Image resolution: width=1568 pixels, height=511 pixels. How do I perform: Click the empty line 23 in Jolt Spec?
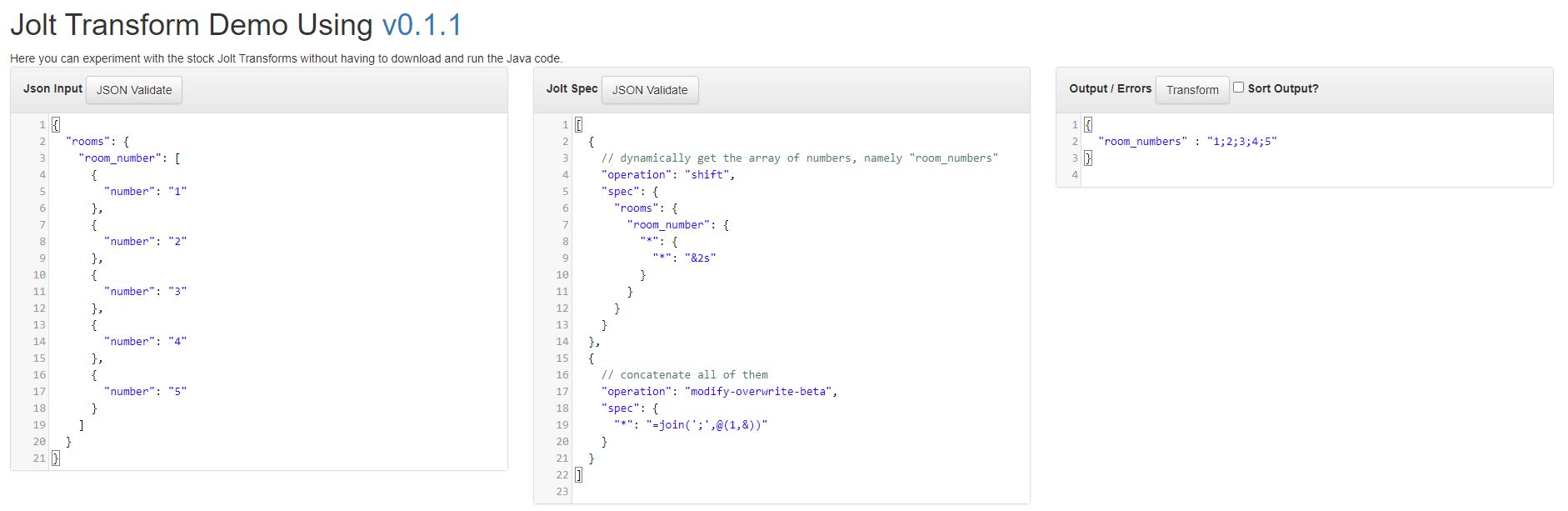[x=800, y=492]
